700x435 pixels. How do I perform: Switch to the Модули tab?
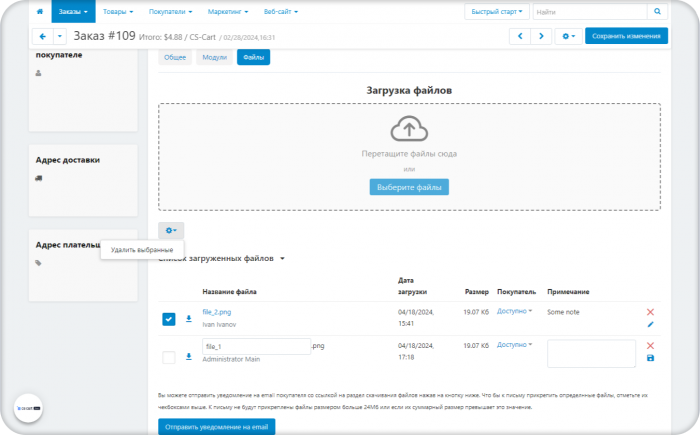[x=215, y=57]
